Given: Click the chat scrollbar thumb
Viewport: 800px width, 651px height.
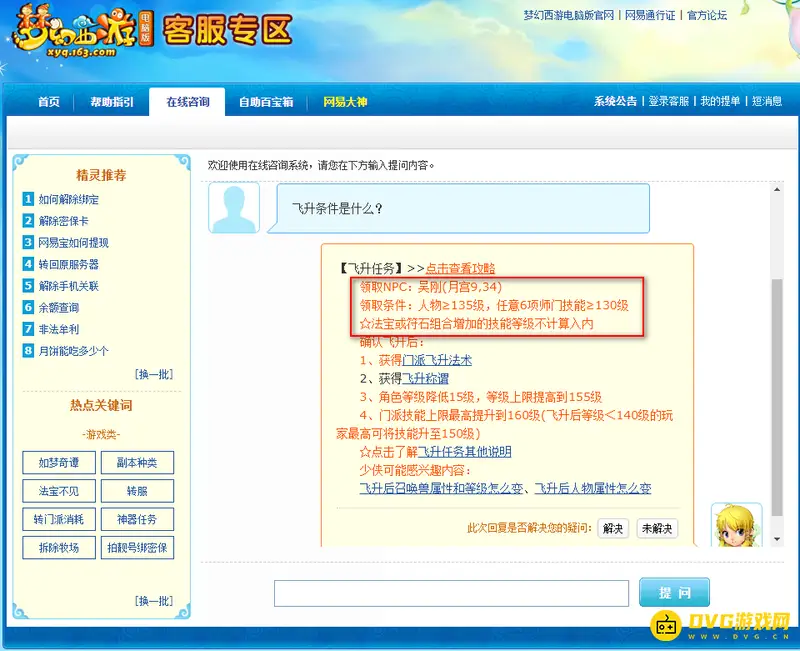Looking at the screenshot, I should tap(777, 398).
